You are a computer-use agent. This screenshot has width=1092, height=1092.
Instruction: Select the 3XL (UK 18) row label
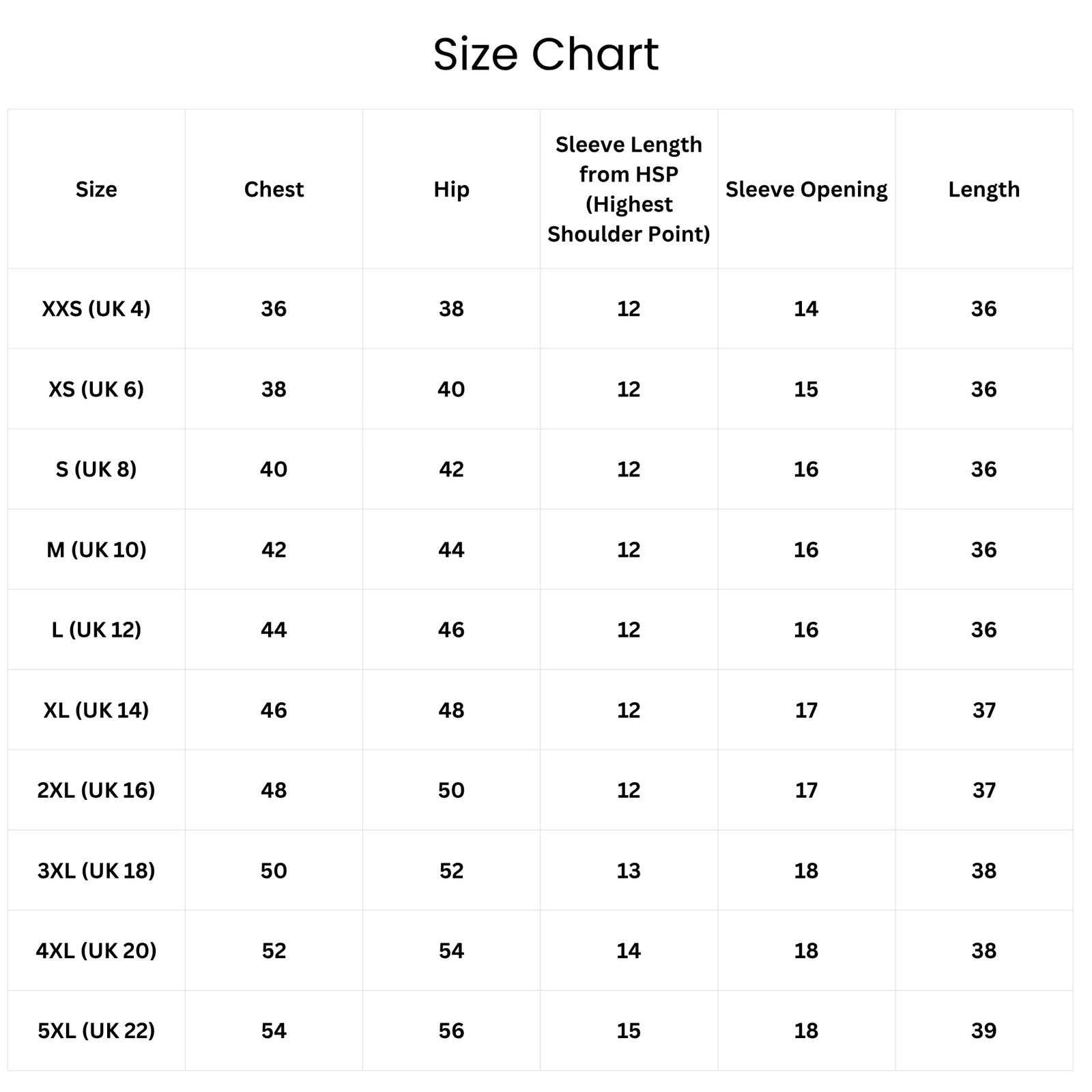[96, 870]
